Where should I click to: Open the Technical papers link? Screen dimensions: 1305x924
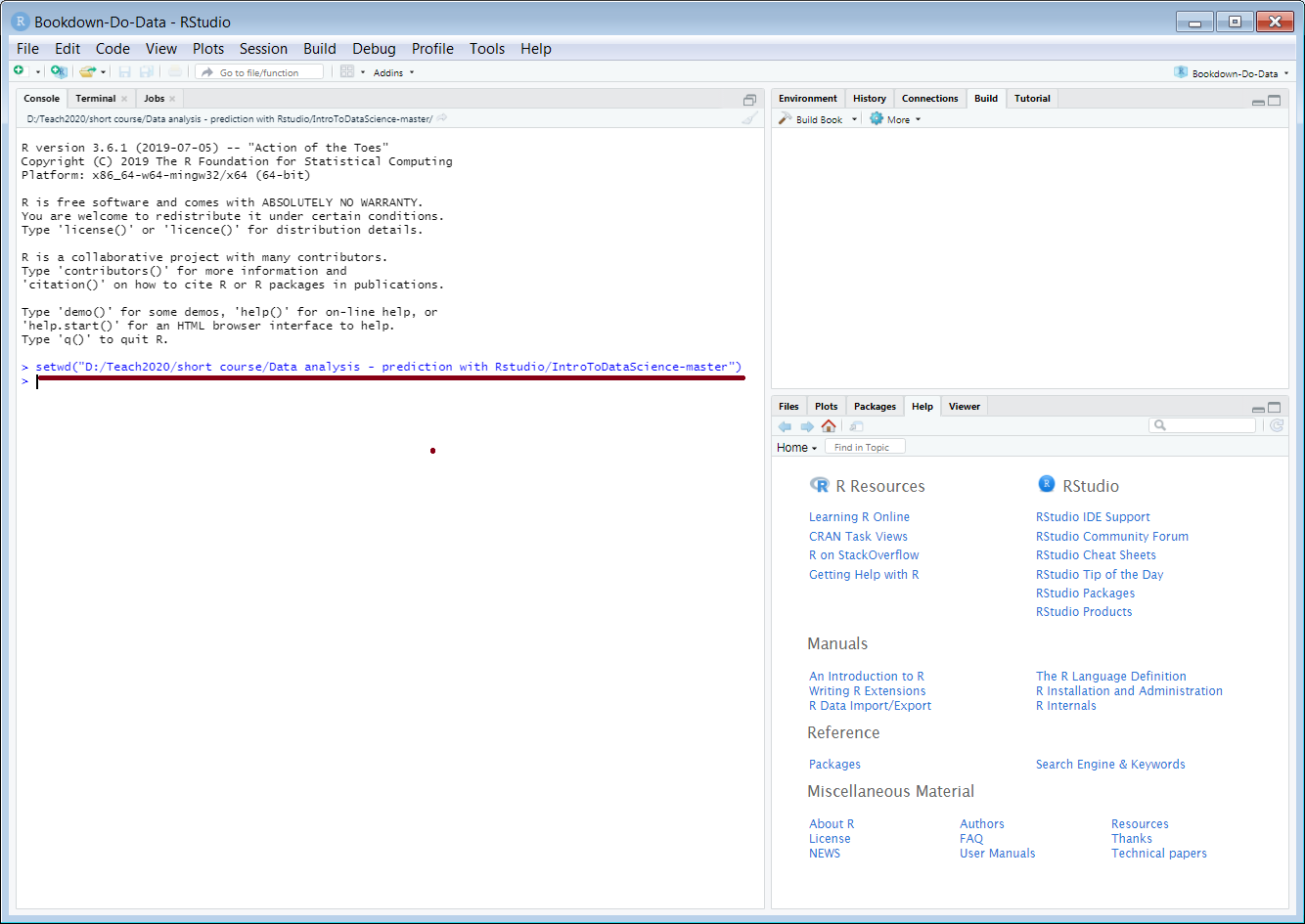tap(1159, 854)
